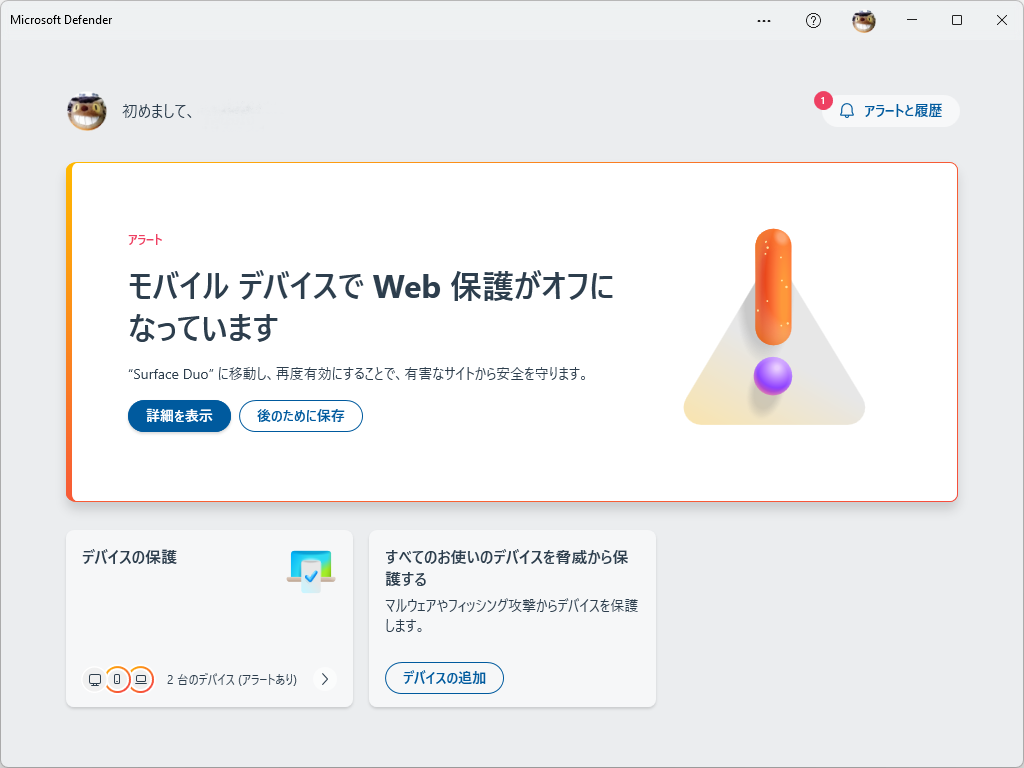The height and width of the screenshot is (768, 1024).
Task: Select the phone icon circled with alert
Action: [117, 679]
